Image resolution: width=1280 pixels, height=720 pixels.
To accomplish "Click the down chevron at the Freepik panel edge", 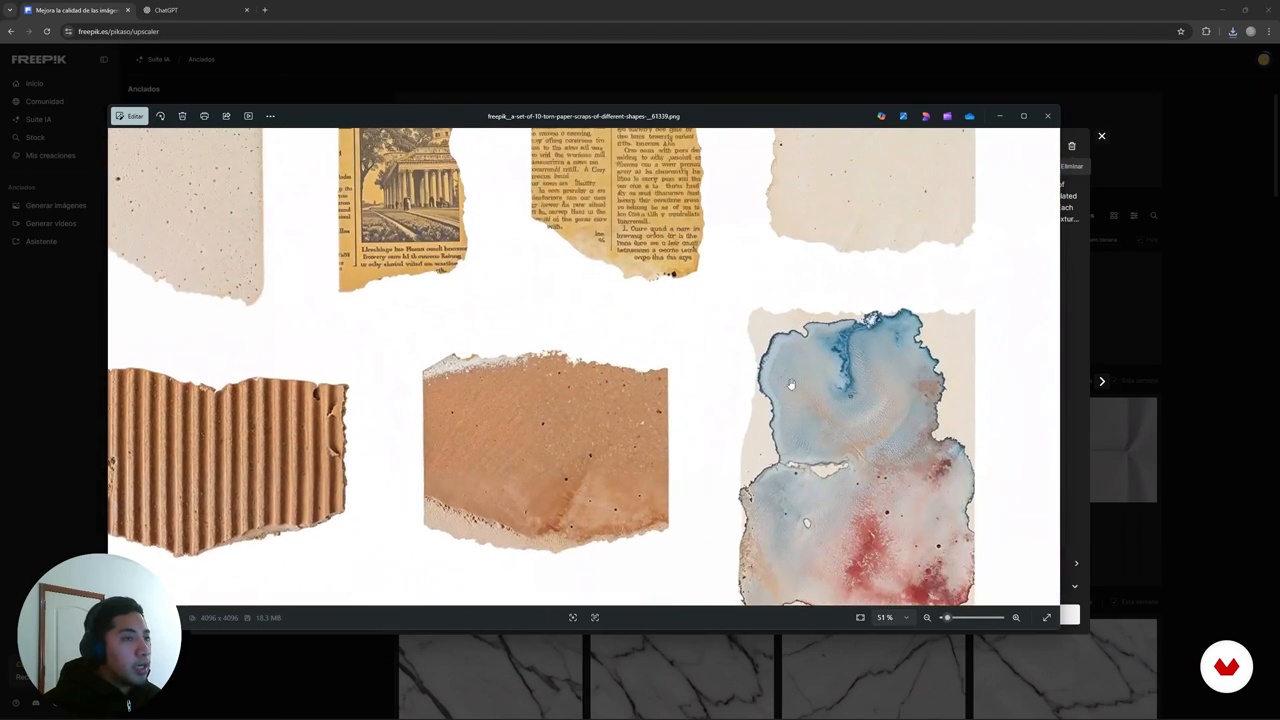I will pyautogui.click(x=1076, y=587).
